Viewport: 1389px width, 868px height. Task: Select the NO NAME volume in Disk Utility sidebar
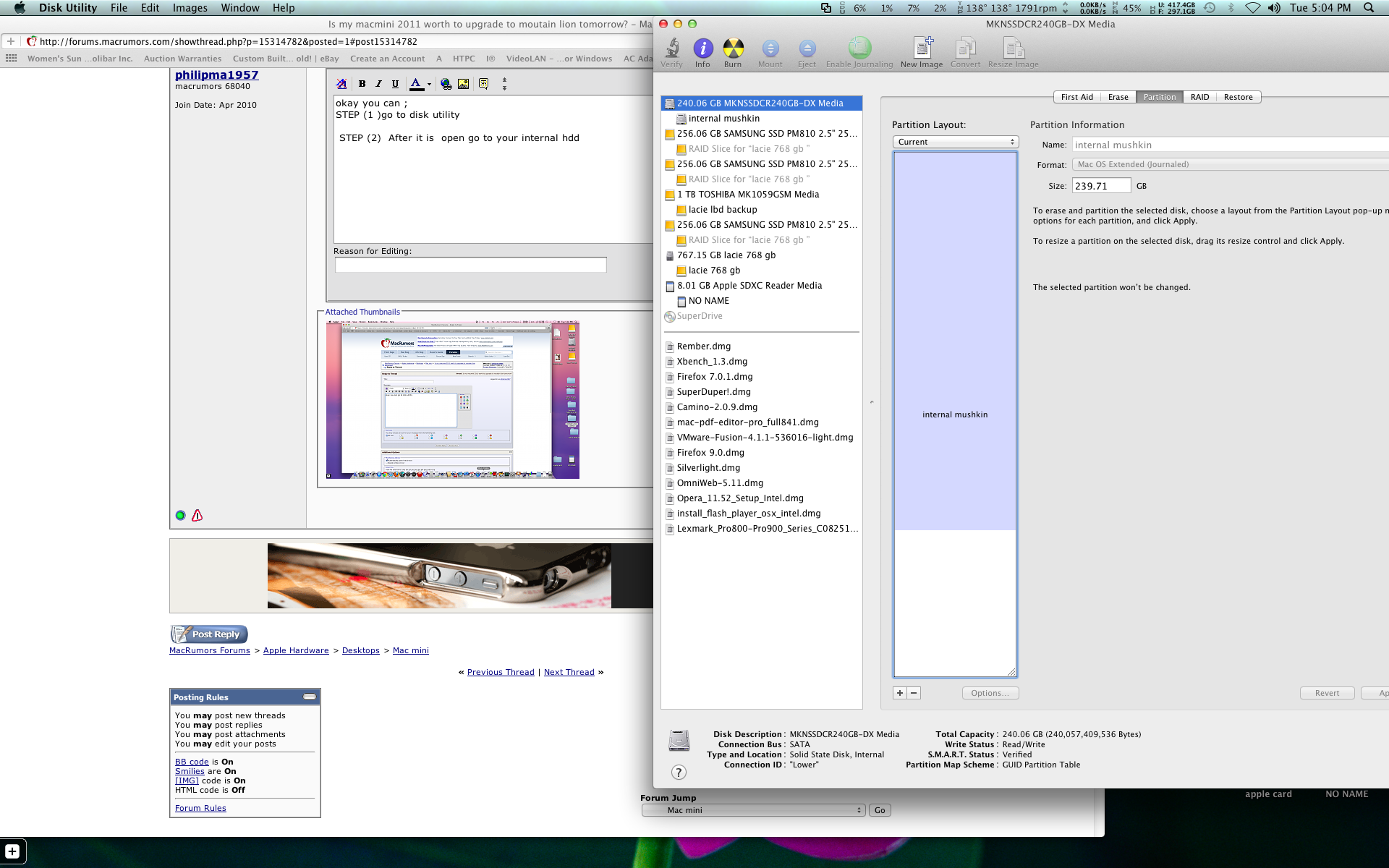tap(761, 301)
